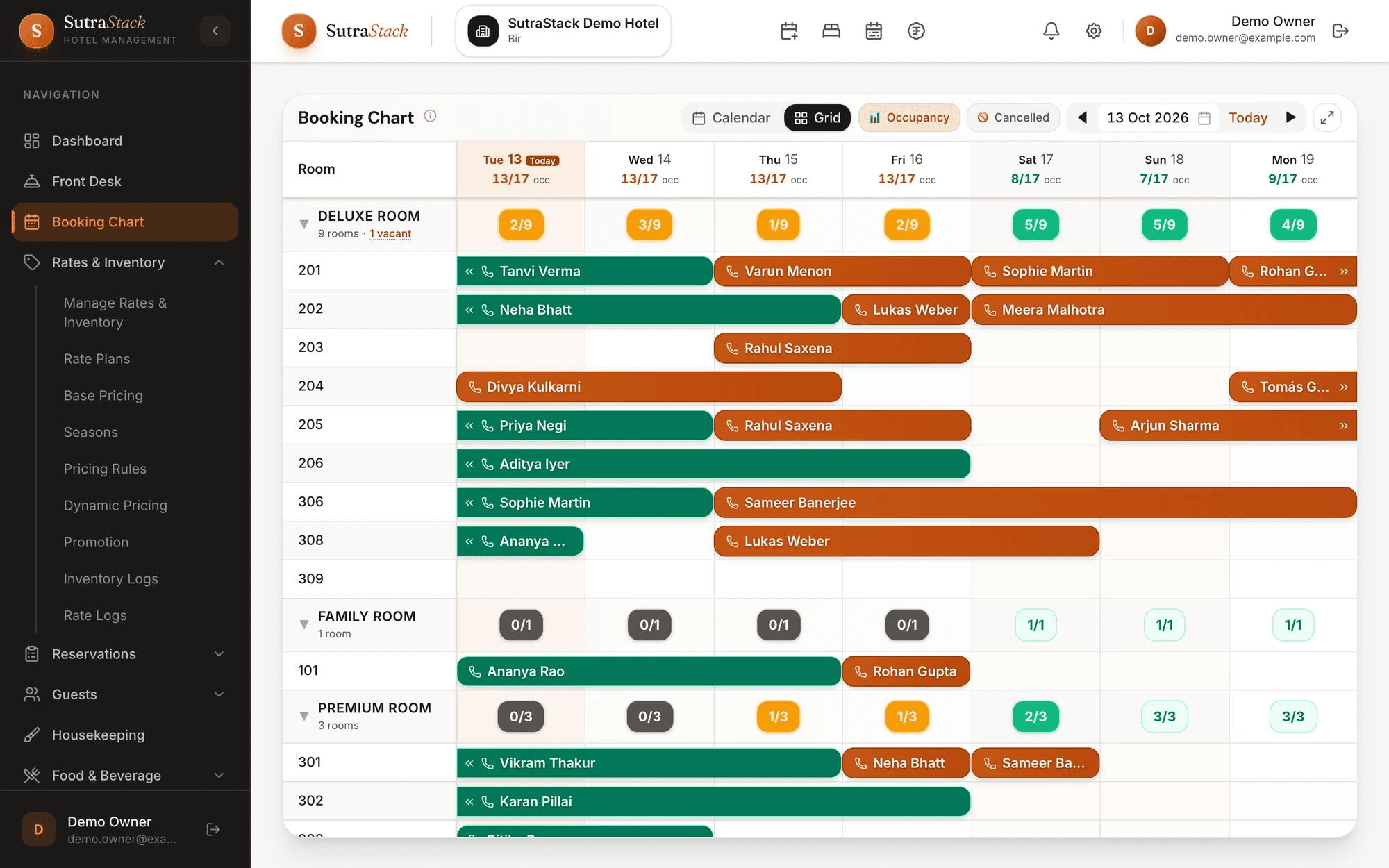Click the Demo Owner avatar in header

click(1150, 31)
